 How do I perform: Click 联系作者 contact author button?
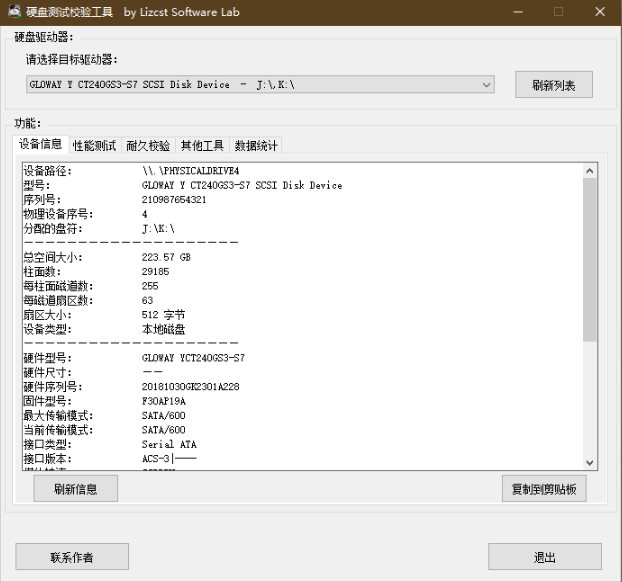[x=72, y=557]
